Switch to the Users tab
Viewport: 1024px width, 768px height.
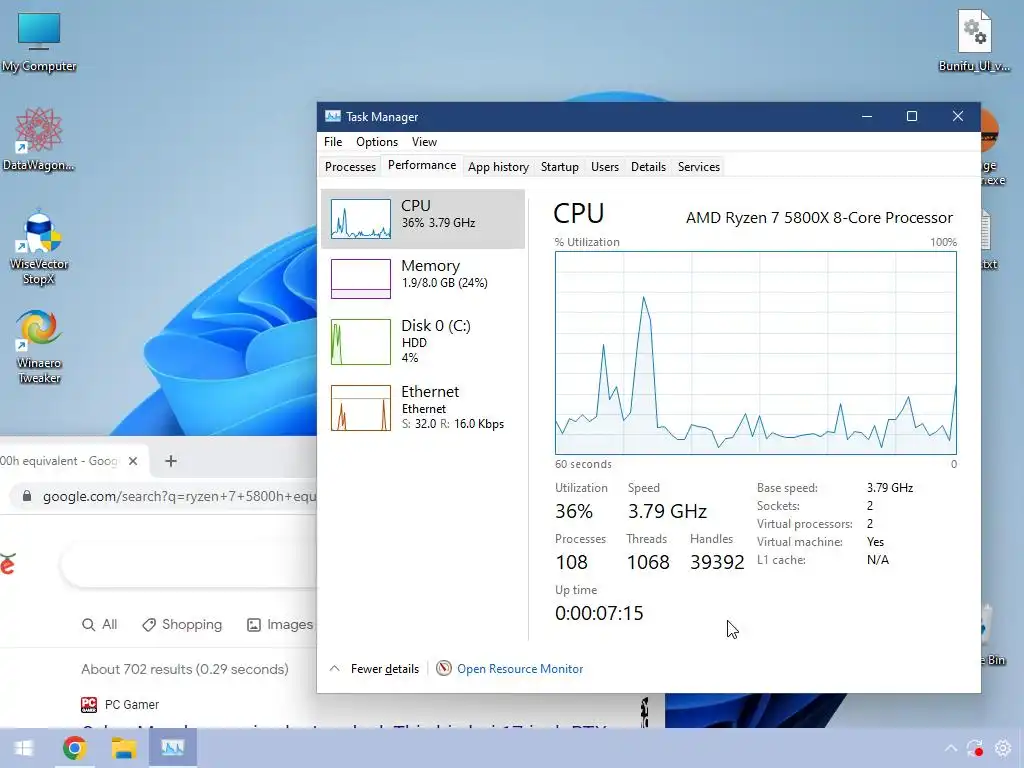(x=605, y=167)
